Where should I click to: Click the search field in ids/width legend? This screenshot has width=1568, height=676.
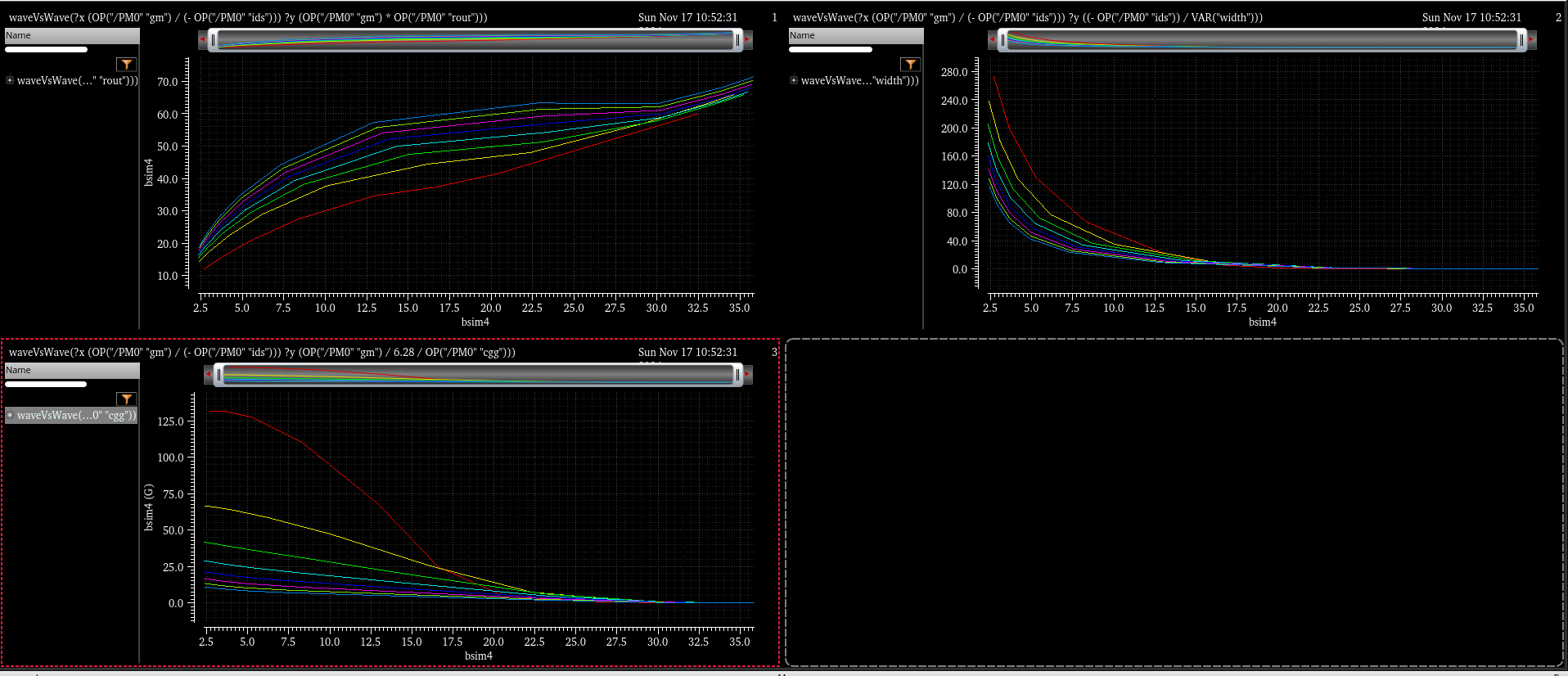pos(831,49)
